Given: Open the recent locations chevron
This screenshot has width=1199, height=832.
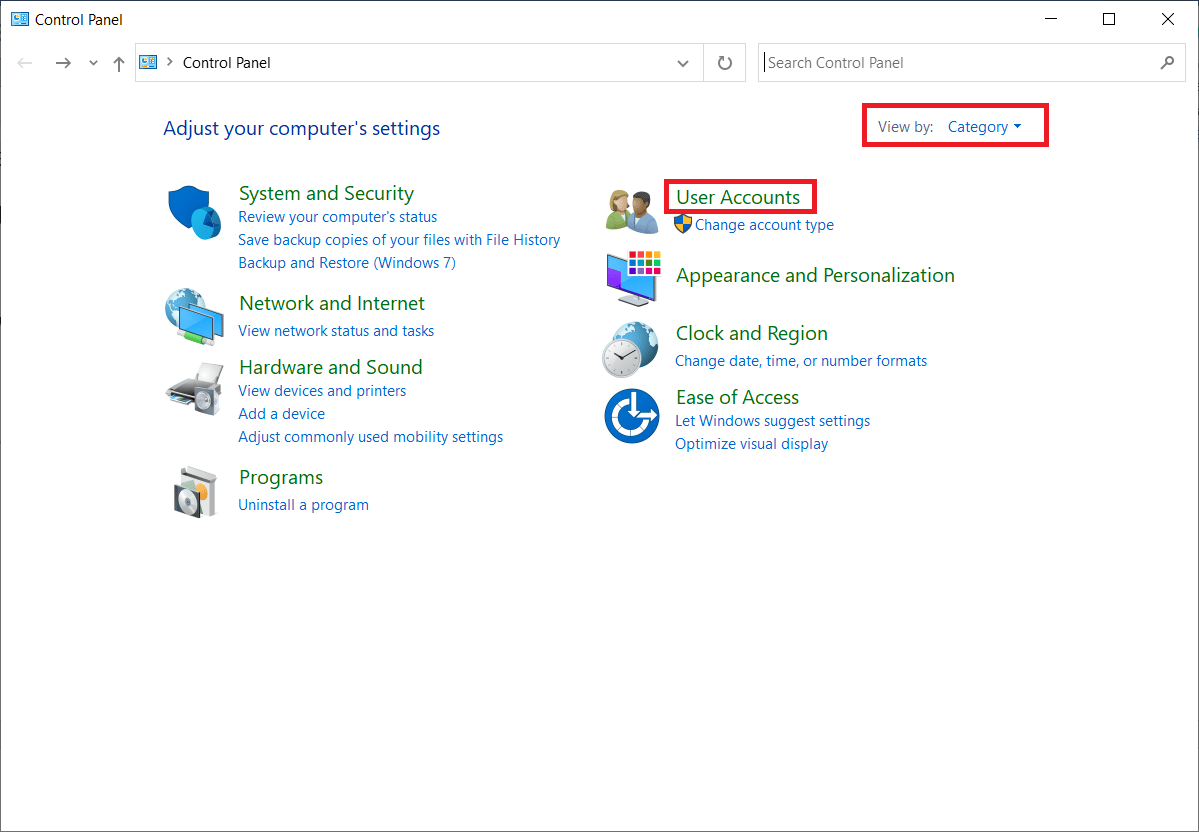Looking at the screenshot, I should click(x=93, y=63).
